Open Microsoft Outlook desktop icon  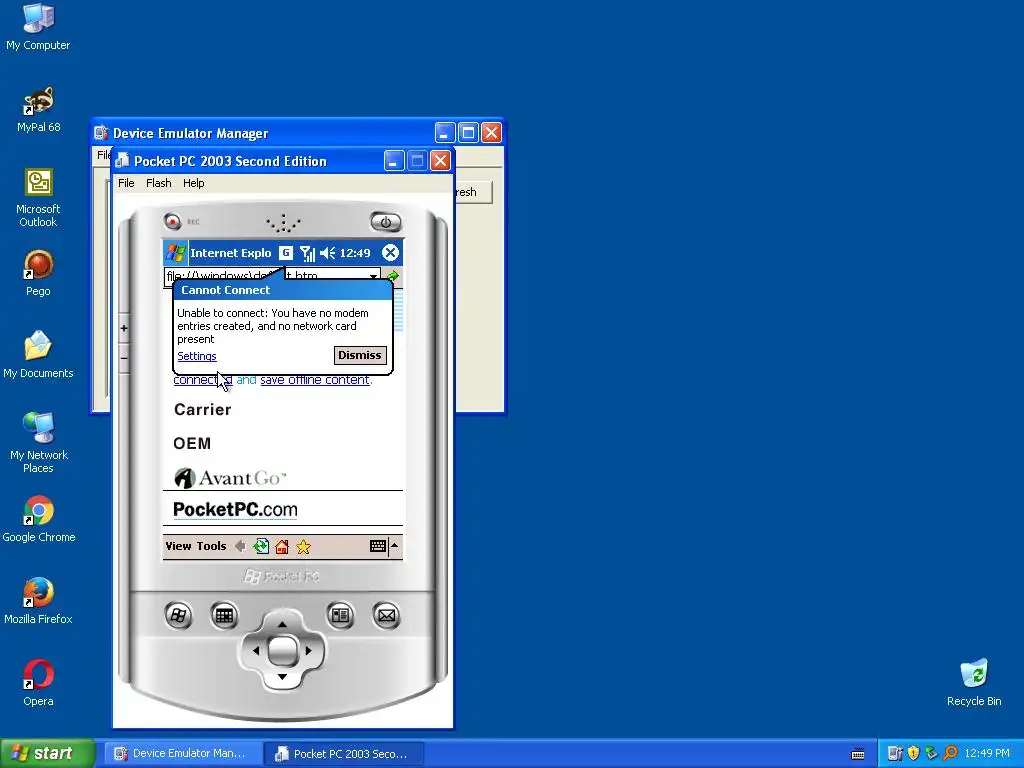38,198
